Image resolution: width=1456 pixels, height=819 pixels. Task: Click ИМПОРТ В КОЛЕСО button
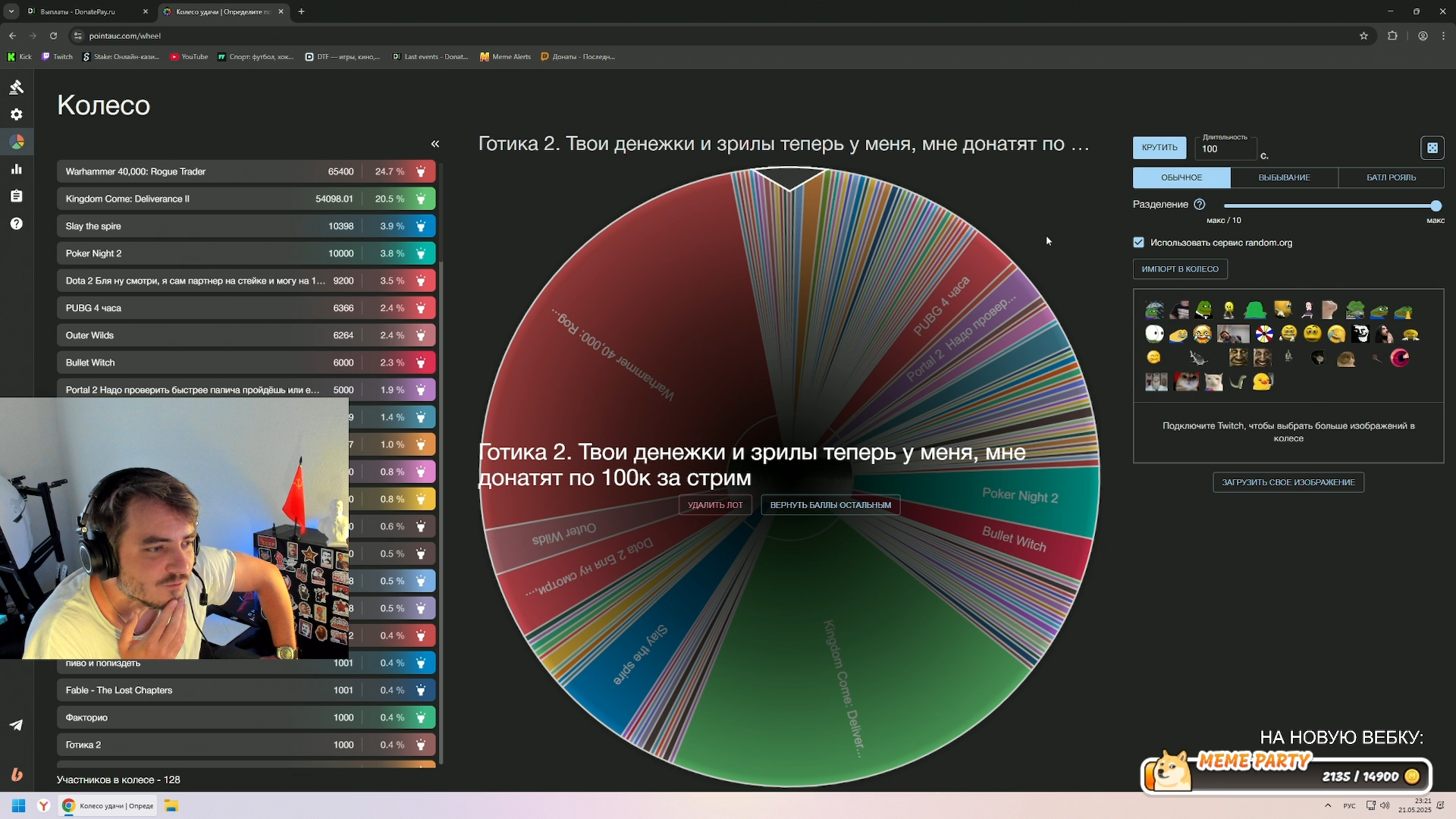(x=1180, y=269)
